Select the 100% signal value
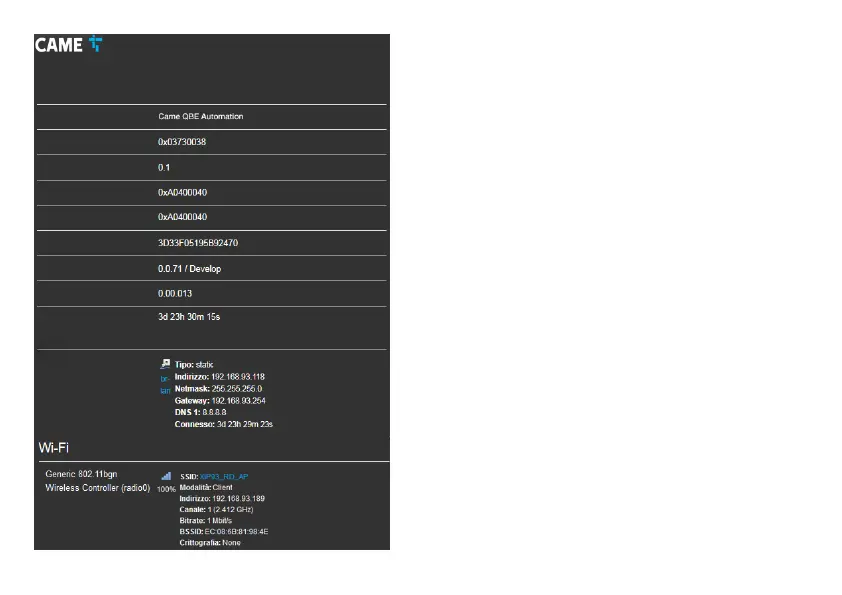Viewport: 842px width, 595px height. [166, 489]
